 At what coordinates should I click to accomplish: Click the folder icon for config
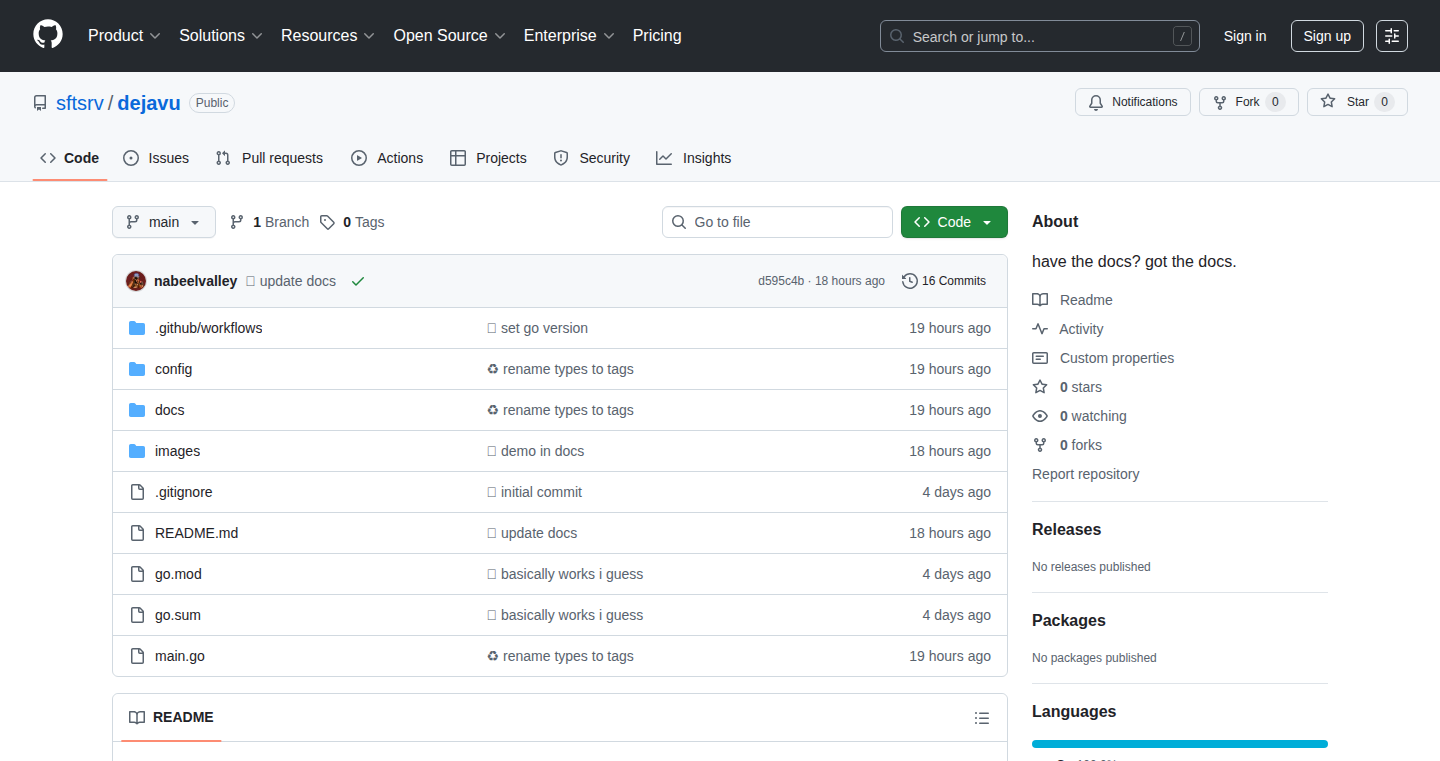coord(137,369)
